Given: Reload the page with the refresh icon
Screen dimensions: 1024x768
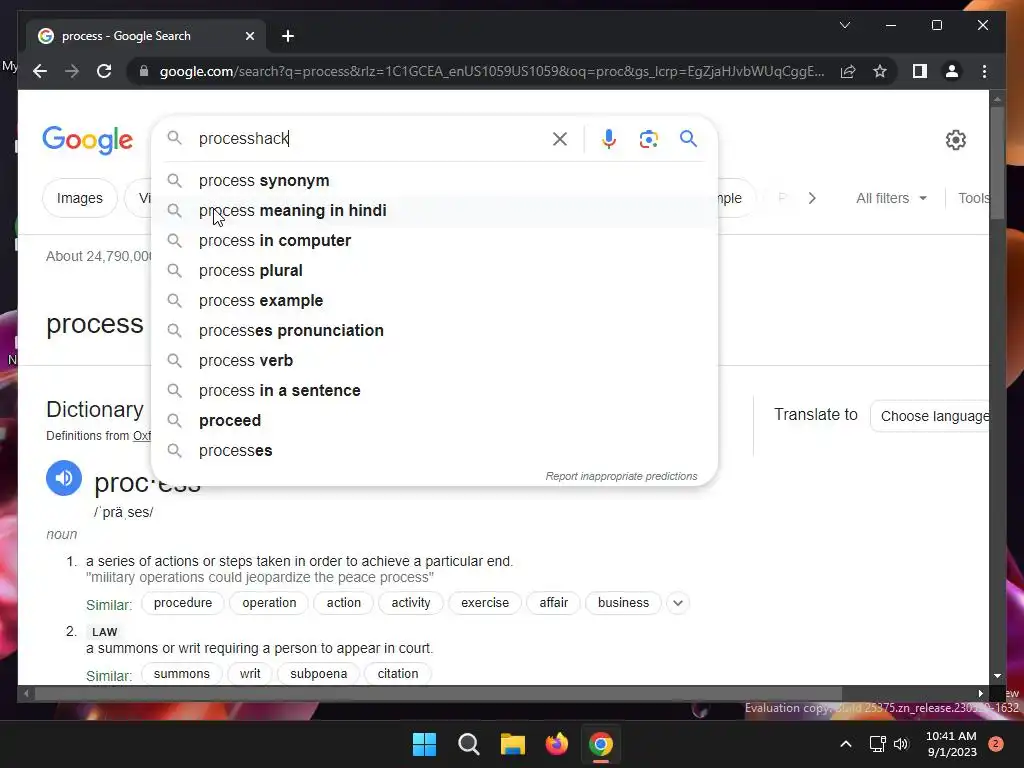Looking at the screenshot, I should click(104, 71).
